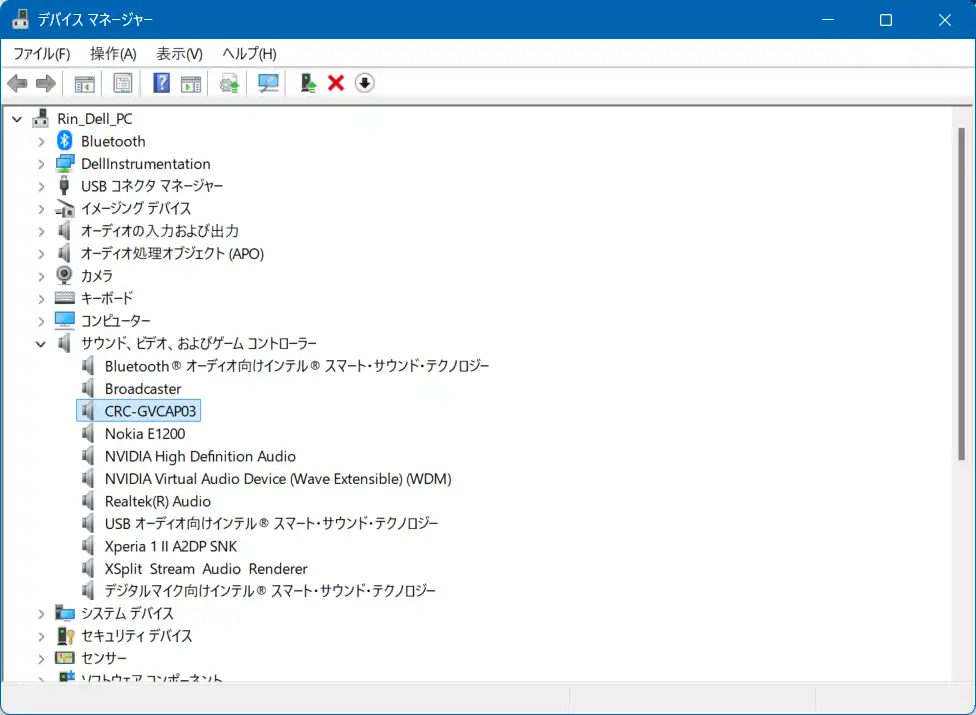Click the disable device down-arrow icon

(365, 83)
